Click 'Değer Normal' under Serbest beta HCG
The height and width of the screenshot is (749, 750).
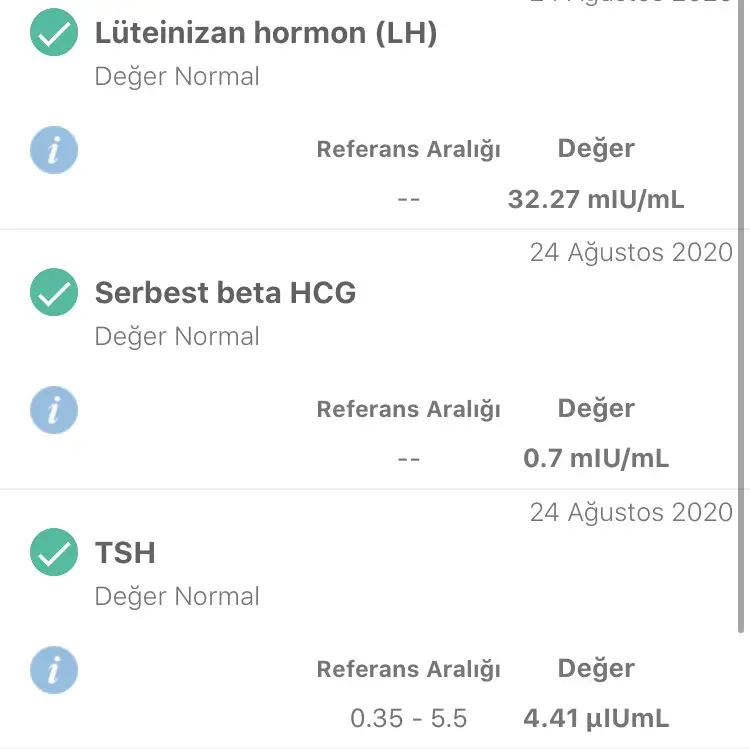(x=177, y=337)
